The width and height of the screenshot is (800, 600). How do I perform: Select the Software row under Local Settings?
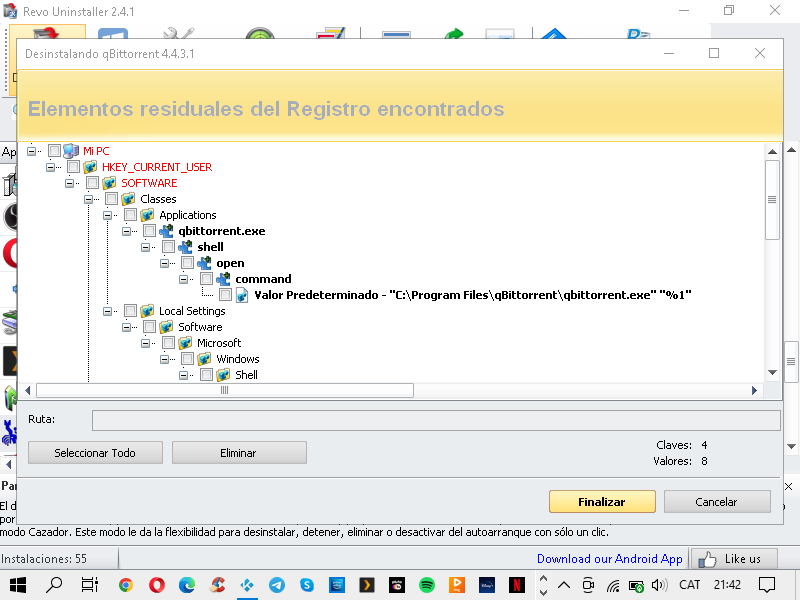click(x=200, y=327)
